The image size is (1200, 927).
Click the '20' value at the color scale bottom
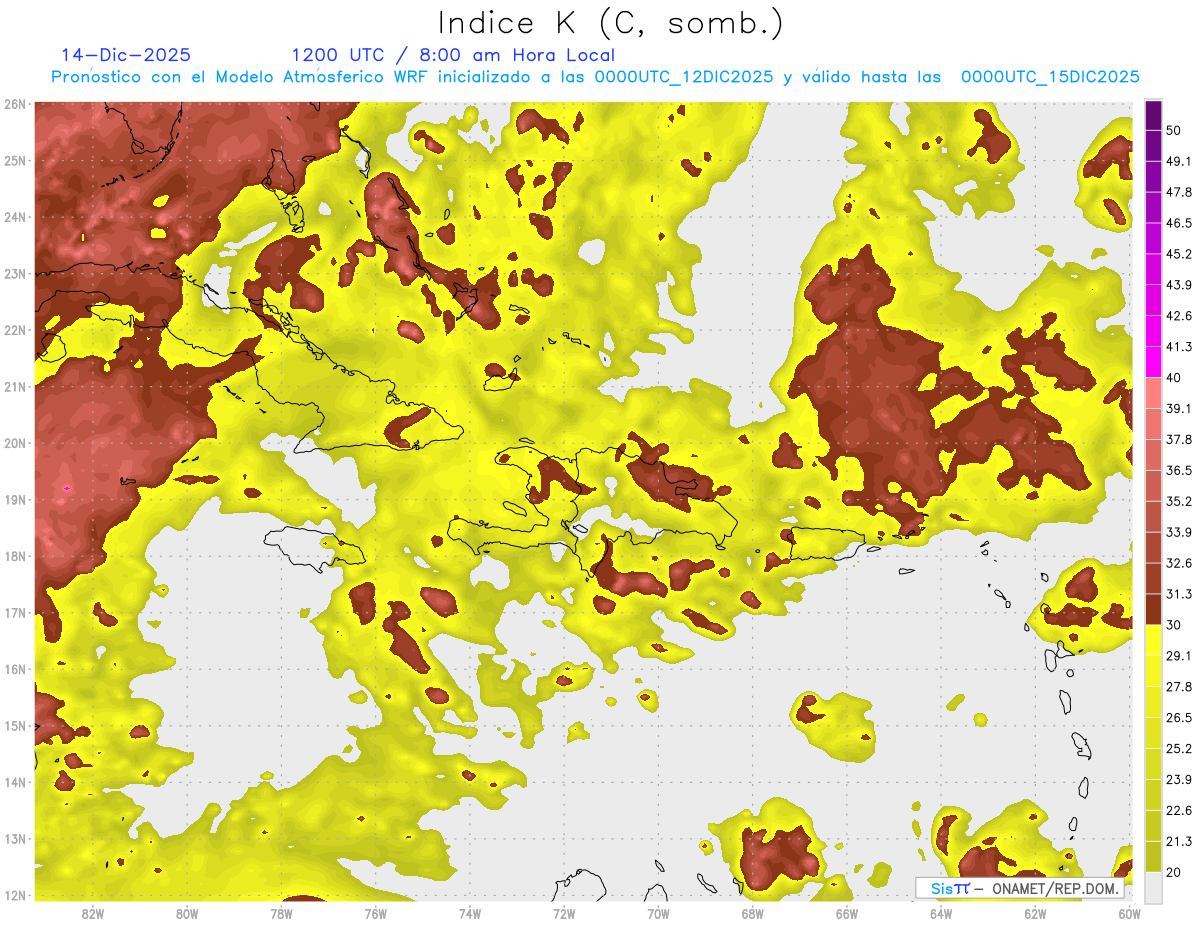[1176, 872]
